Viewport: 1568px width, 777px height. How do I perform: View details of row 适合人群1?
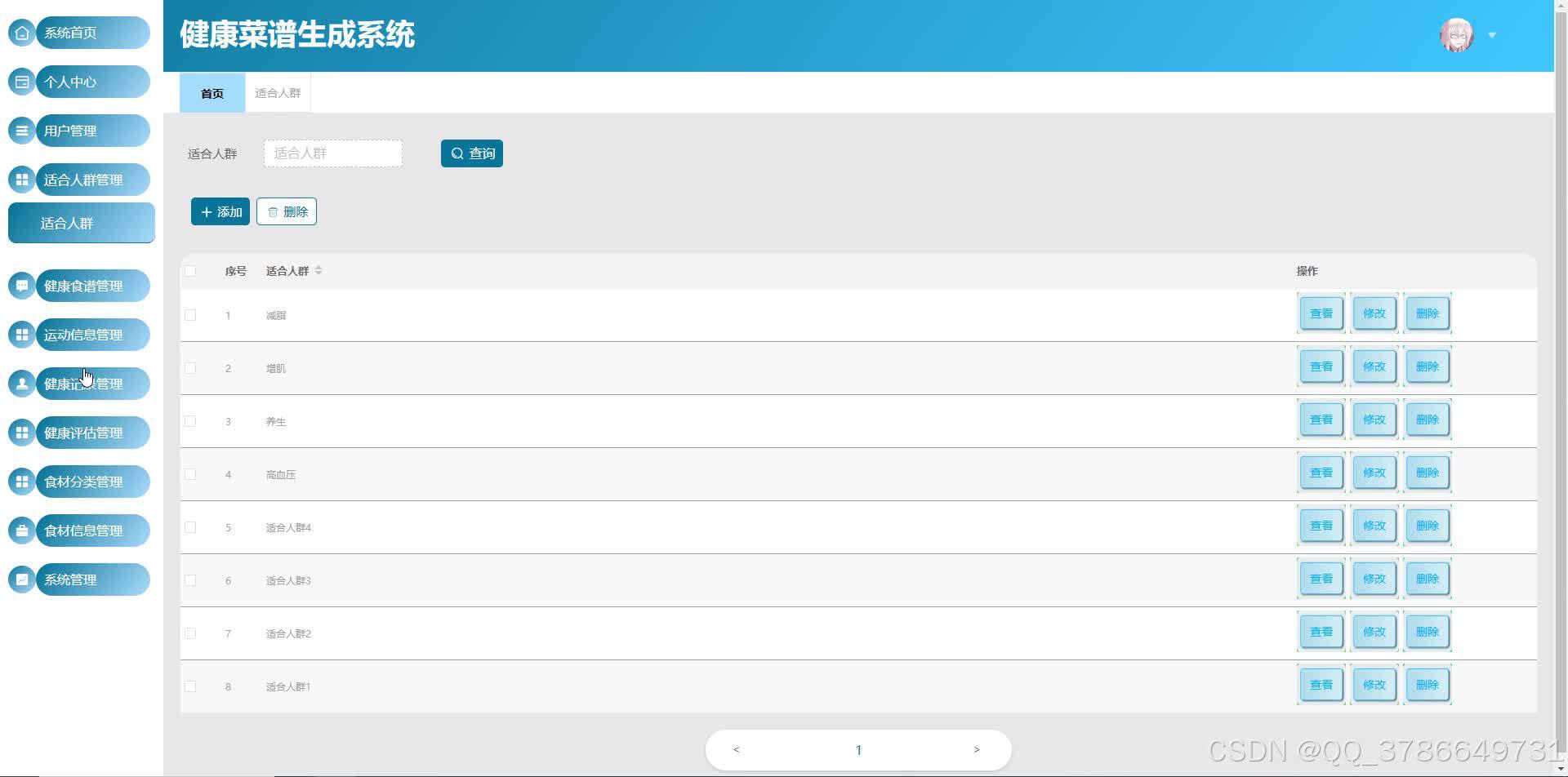pyautogui.click(x=1321, y=685)
